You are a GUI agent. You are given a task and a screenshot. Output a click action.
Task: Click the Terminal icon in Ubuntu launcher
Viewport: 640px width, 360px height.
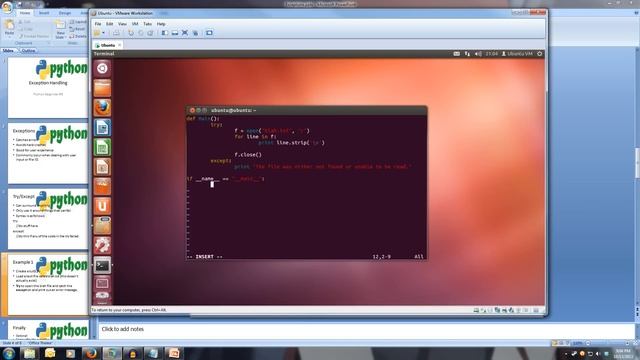click(x=102, y=265)
